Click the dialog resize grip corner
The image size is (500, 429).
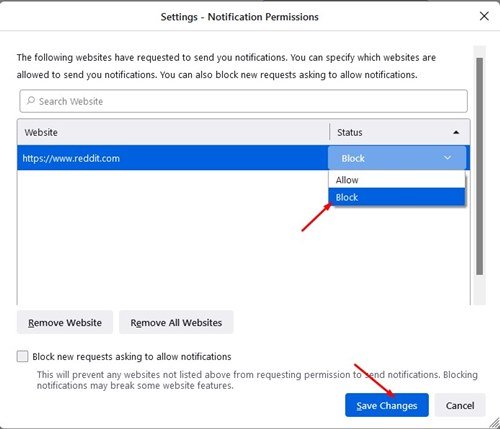tap(494, 422)
